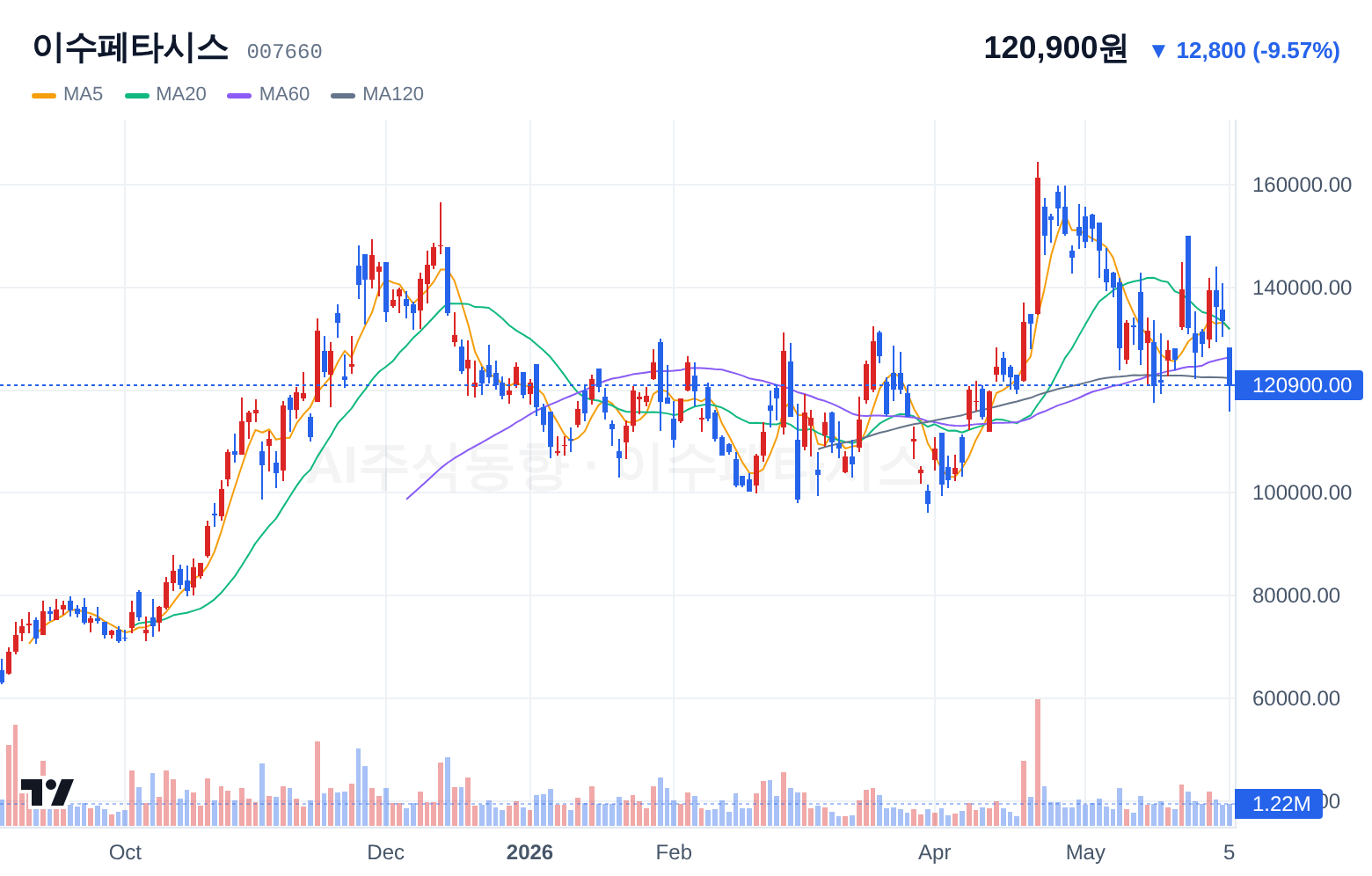1372x876 pixels.
Task: Toggle the green MA20 legend item
Action: click(166, 94)
